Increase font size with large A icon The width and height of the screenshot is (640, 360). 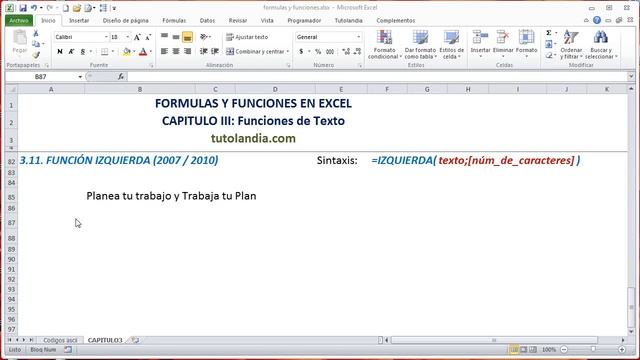click(137, 37)
